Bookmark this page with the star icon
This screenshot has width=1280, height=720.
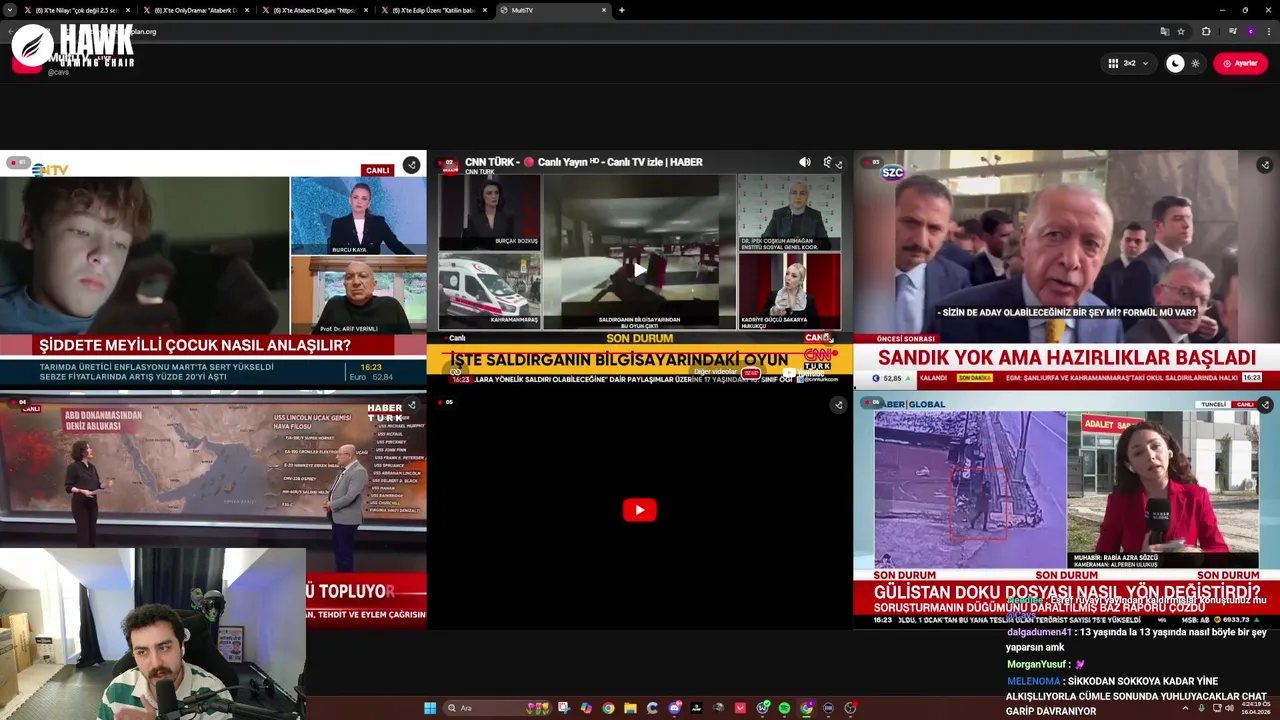pos(1181,31)
